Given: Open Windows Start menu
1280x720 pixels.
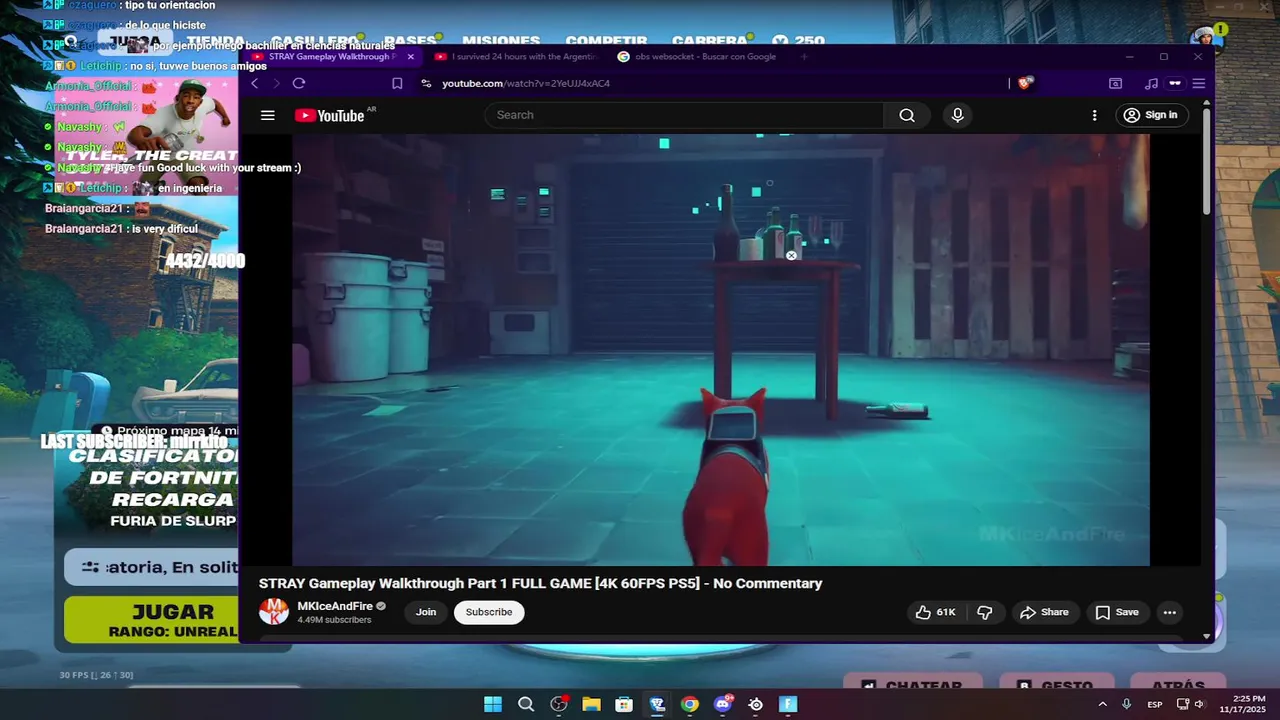Looking at the screenshot, I should coord(493,704).
